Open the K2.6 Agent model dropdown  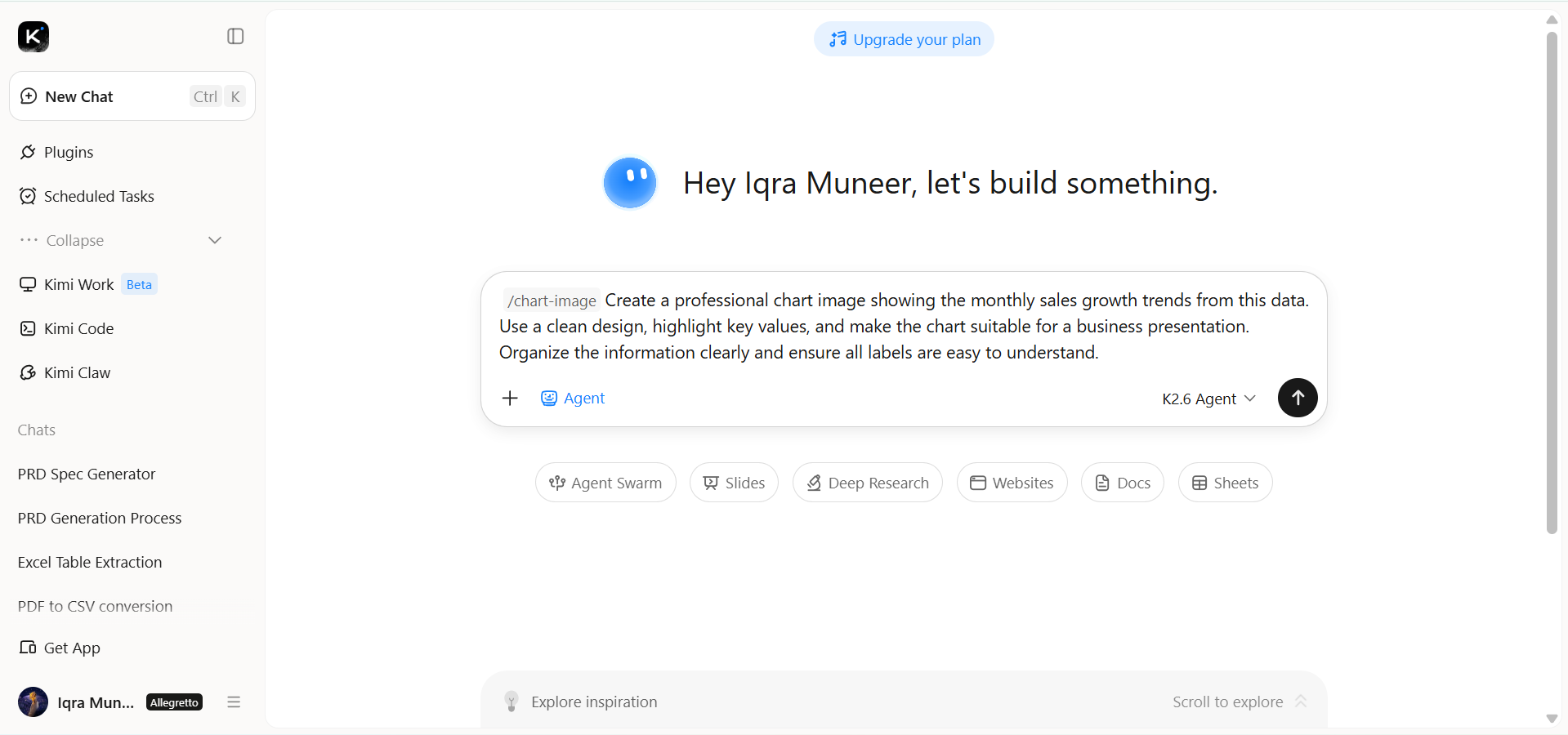coord(1208,399)
